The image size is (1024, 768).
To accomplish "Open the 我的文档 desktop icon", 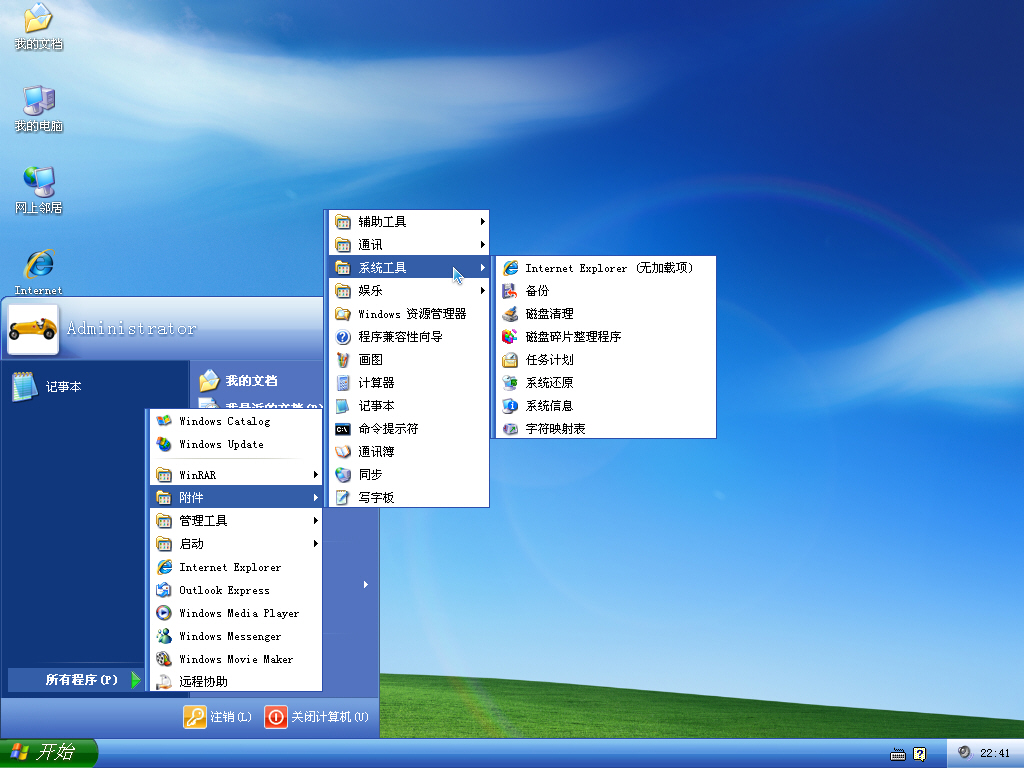I will click(39, 27).
